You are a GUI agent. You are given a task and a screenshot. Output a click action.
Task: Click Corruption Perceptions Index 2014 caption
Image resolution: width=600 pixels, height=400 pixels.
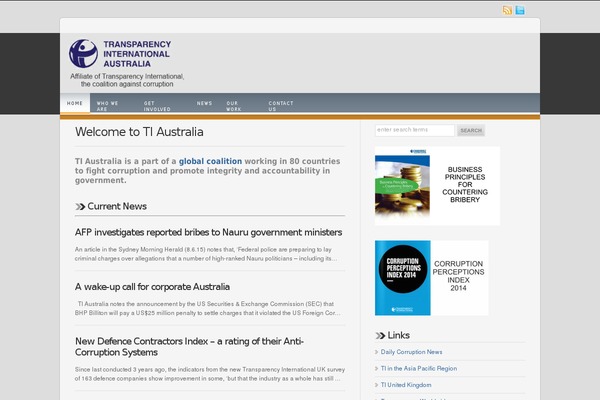pyautogui.click(x=458, y=276)
